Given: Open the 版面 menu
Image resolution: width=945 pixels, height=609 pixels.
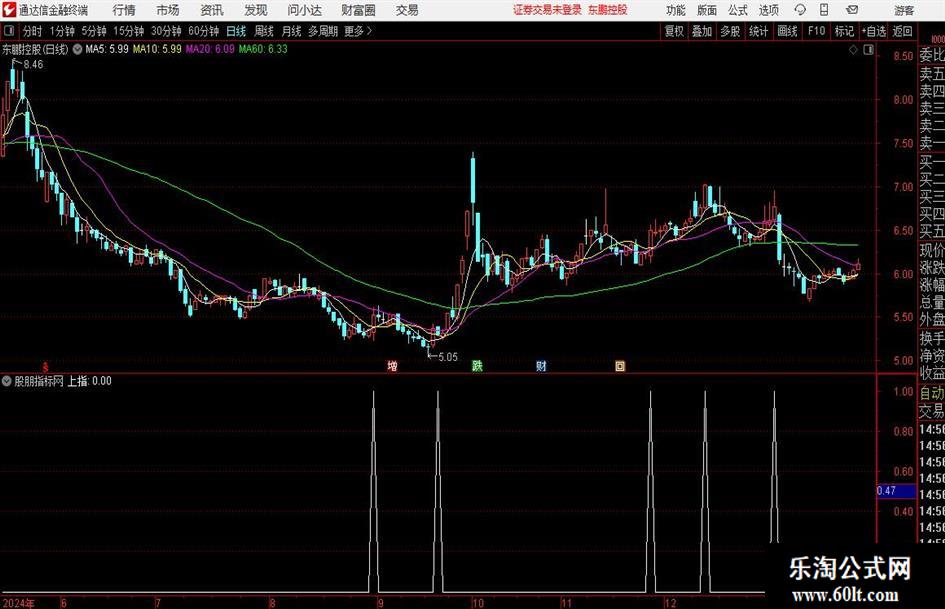Looking at the screenshot, I should (x=706, y=10).
